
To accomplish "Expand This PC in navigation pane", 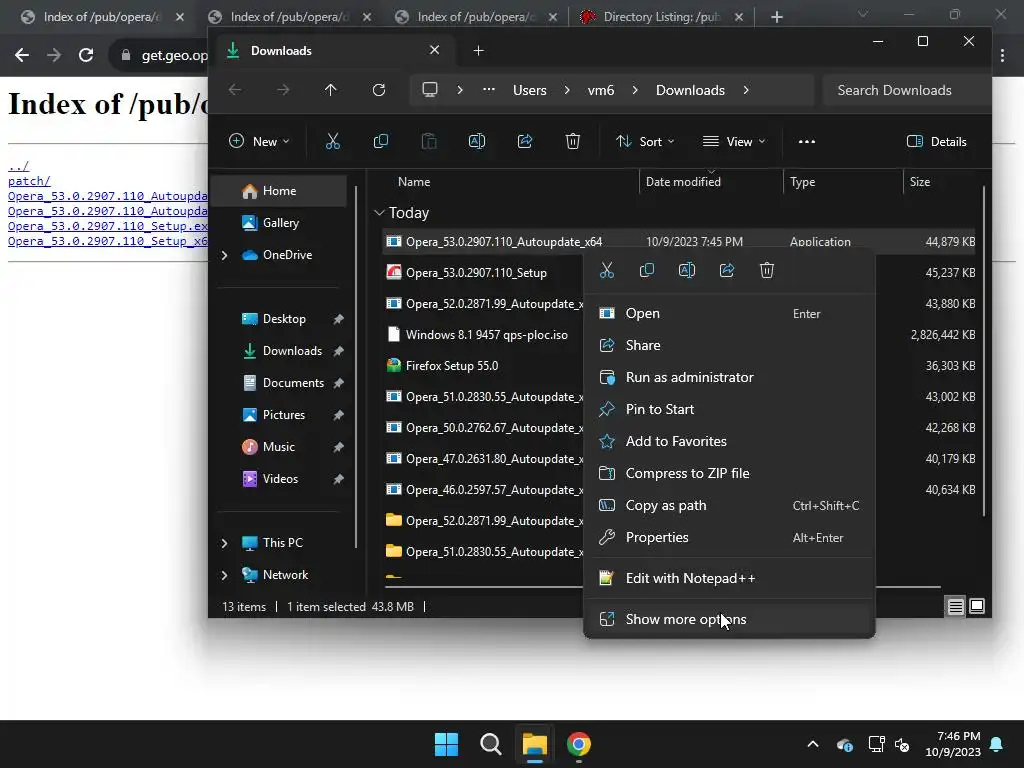I will click(225, 543).
